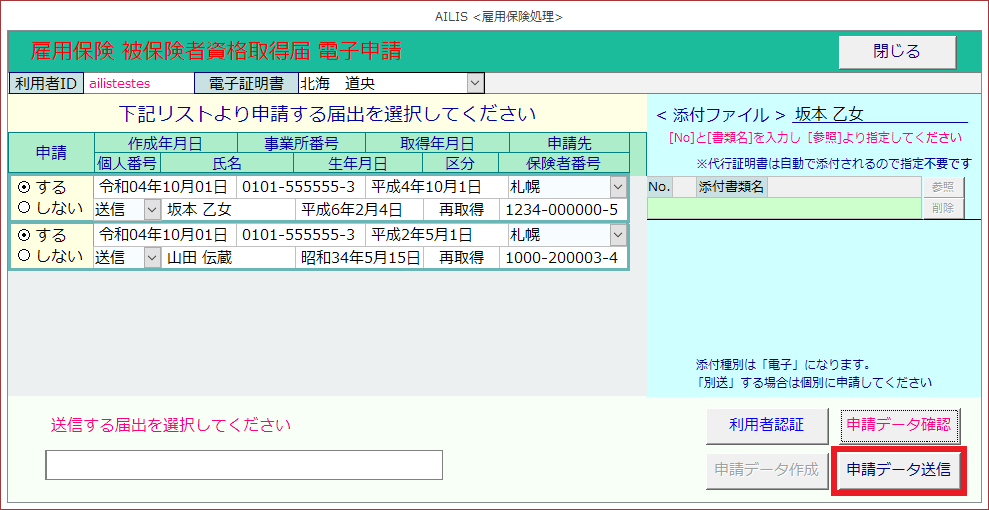
Task: Click the 利用者認証 button
Action: click(x=767, y=426)
